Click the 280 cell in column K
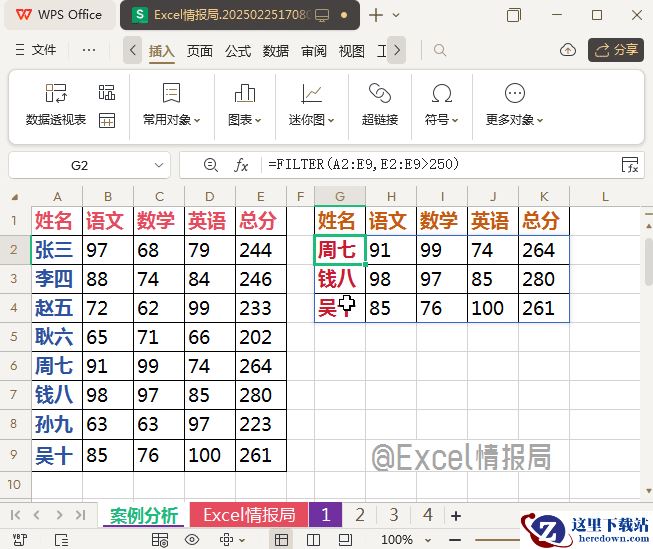This screenshot has width=653, height=549. point(543,279)
